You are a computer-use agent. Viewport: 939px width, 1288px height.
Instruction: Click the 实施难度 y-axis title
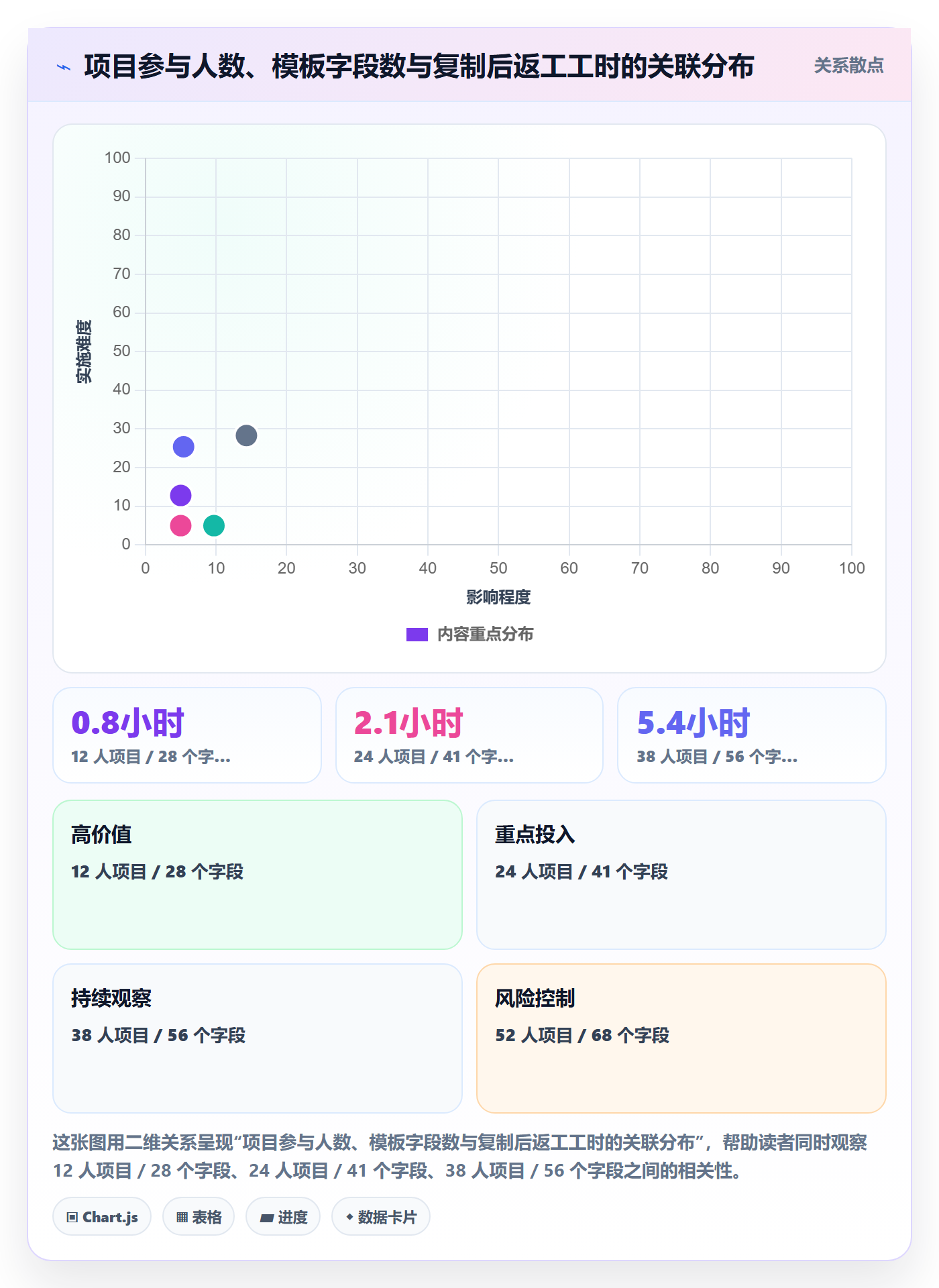point(84,352)
